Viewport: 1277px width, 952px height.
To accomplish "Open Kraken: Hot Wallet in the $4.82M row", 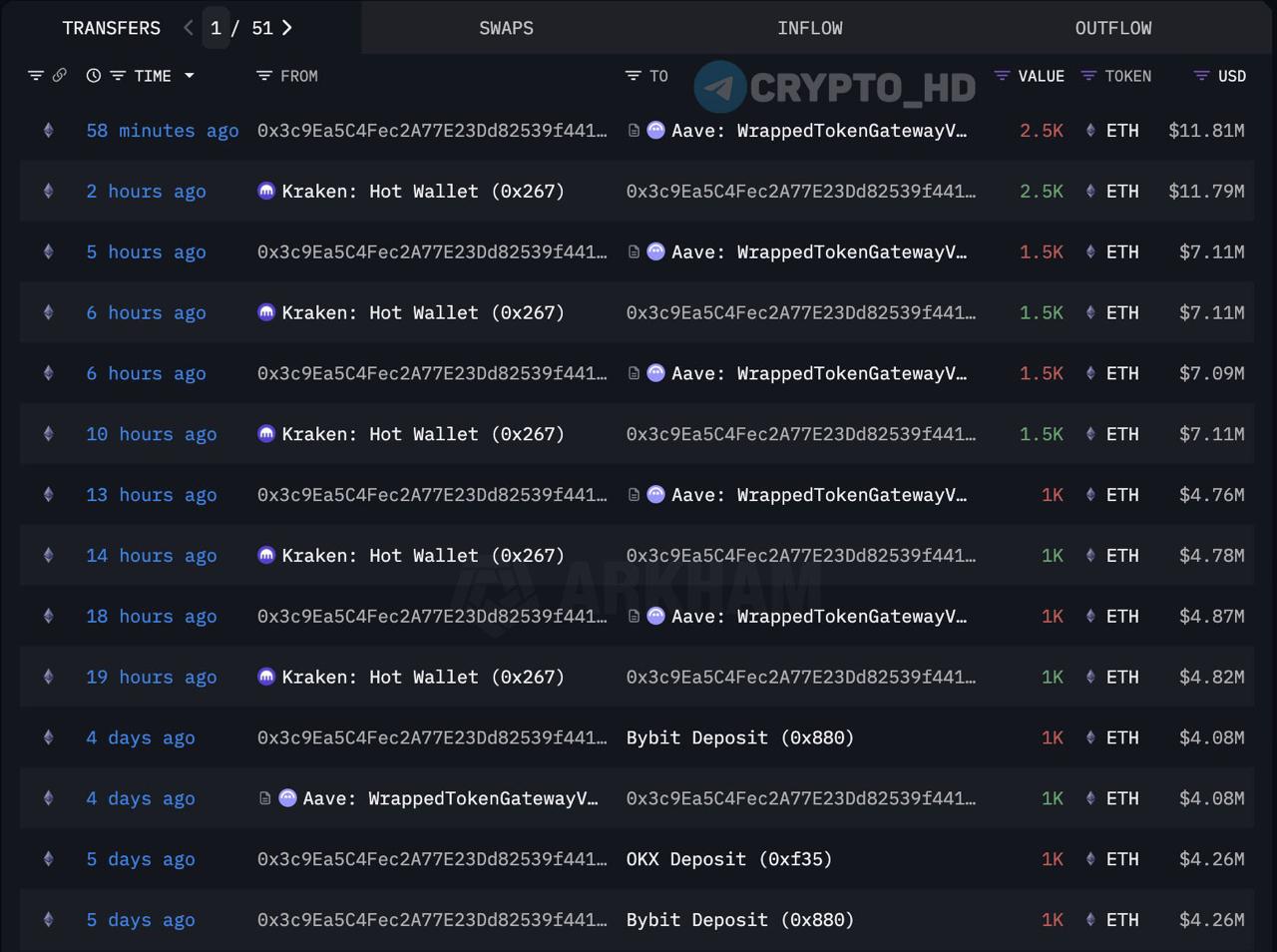I will [x=423, y=678].
